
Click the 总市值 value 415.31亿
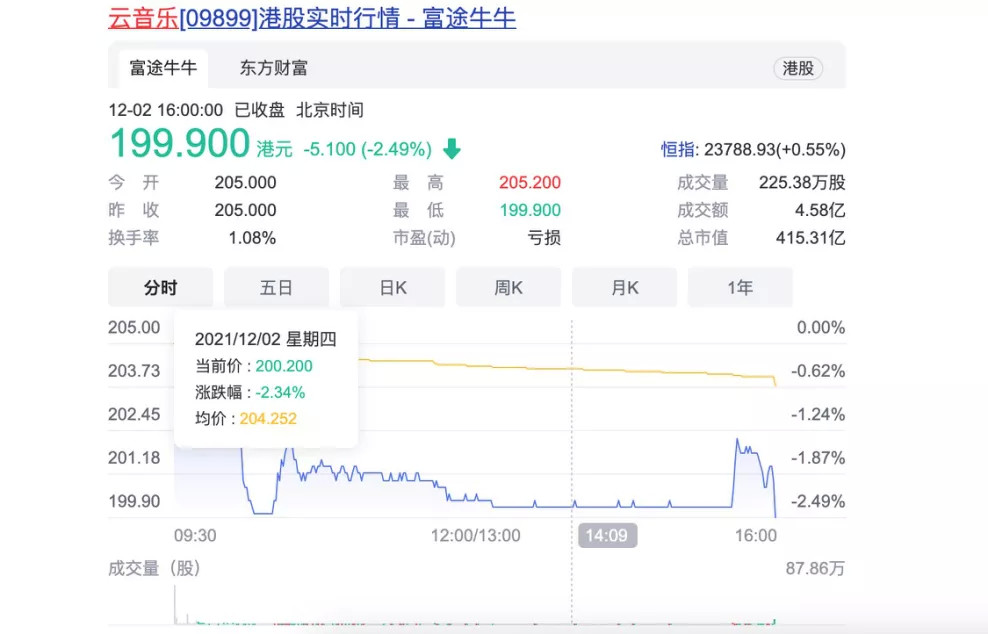[810, 238]
